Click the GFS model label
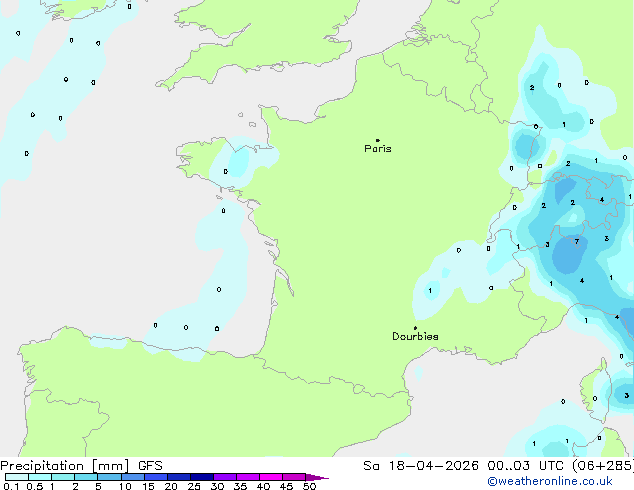 click(150, 466)
